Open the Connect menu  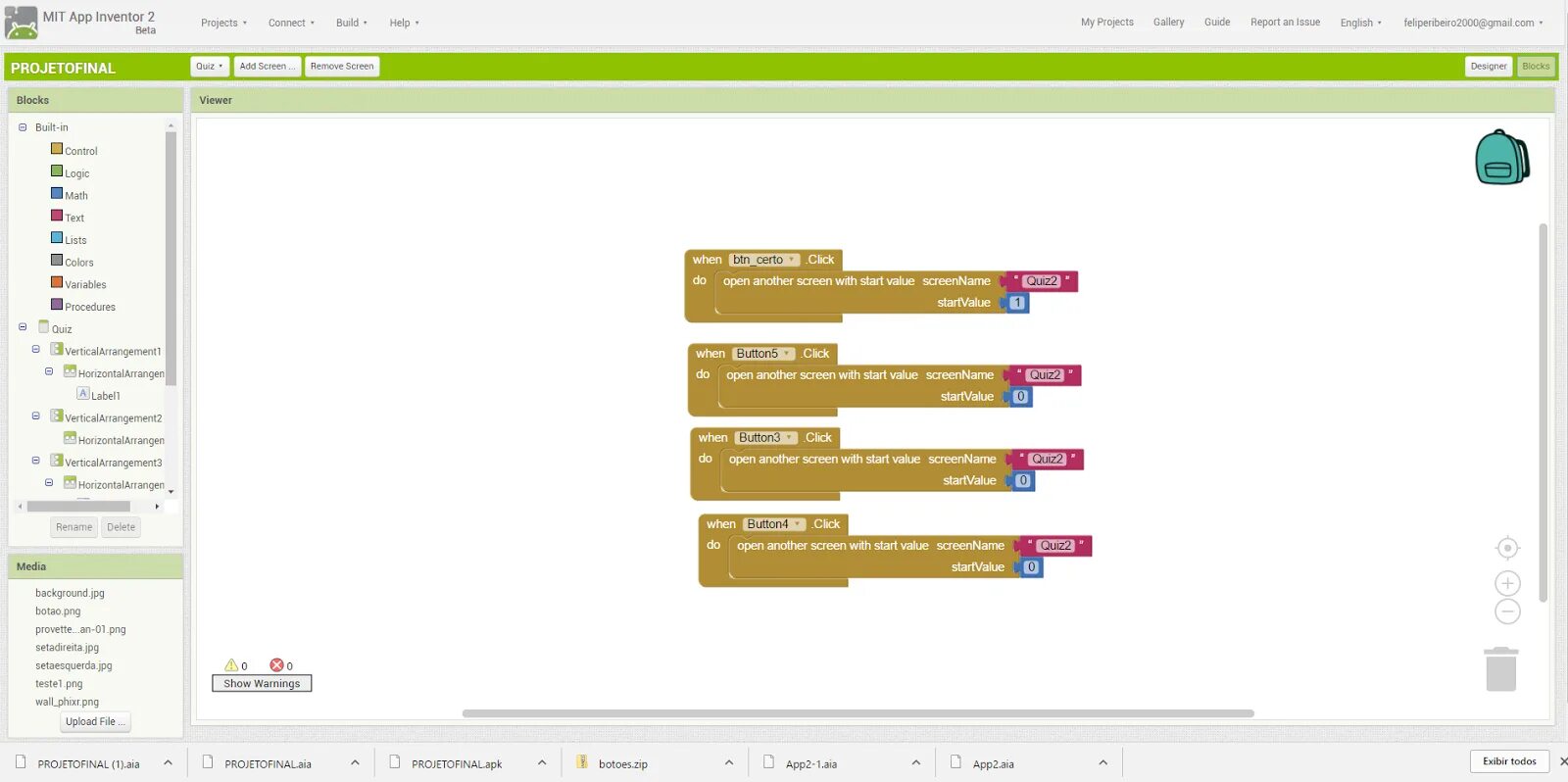(291, 23)
